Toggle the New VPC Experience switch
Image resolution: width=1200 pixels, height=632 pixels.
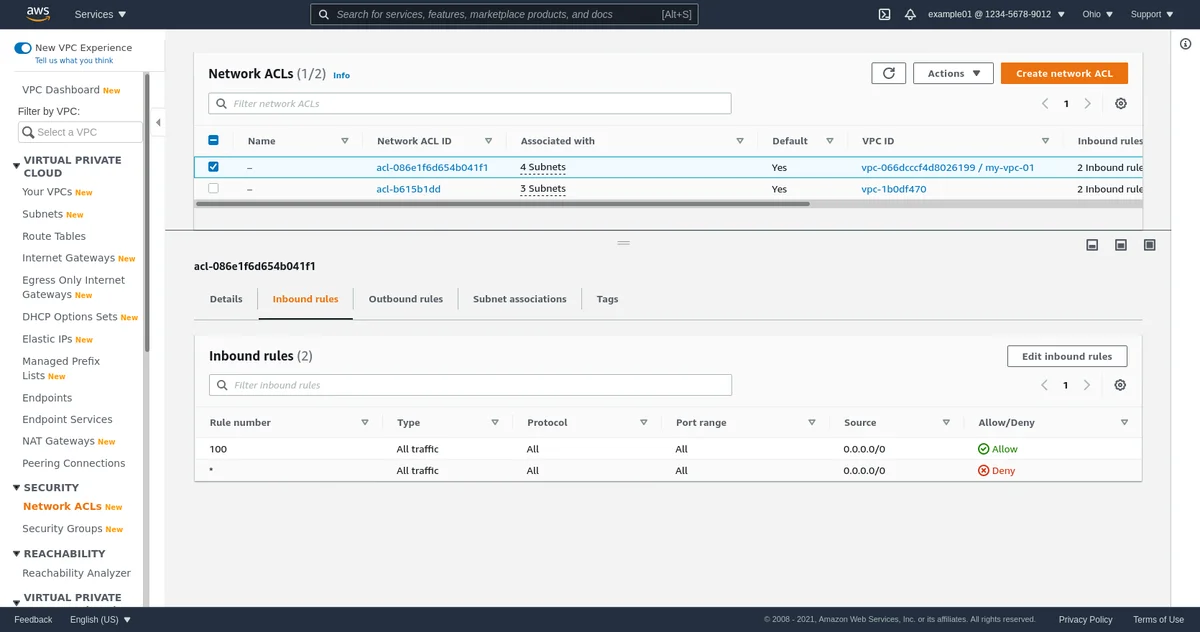click(23, 48)
